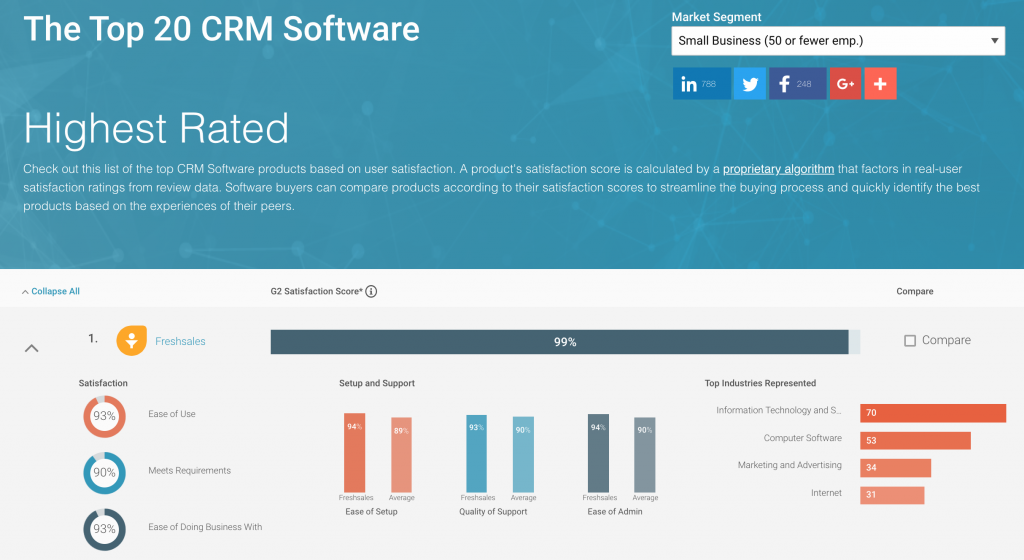Click the Internet industry label
This screenshot has width=1024, height=560.
pos(826,493)
